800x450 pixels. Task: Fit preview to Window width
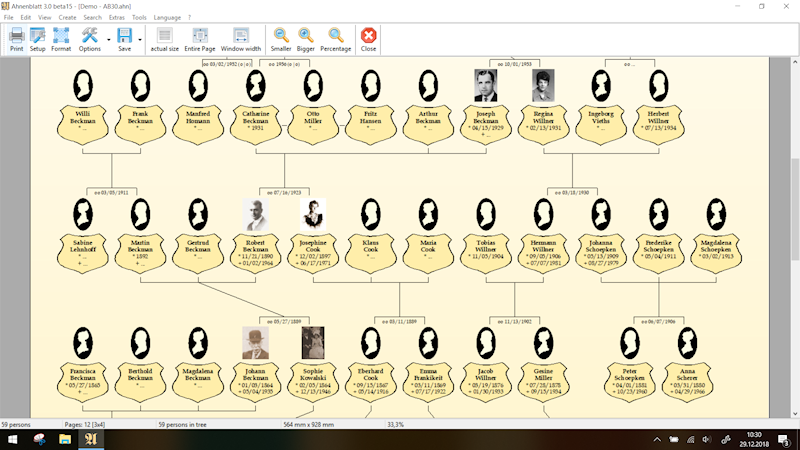pyautogui.click(x=241, y=39)
